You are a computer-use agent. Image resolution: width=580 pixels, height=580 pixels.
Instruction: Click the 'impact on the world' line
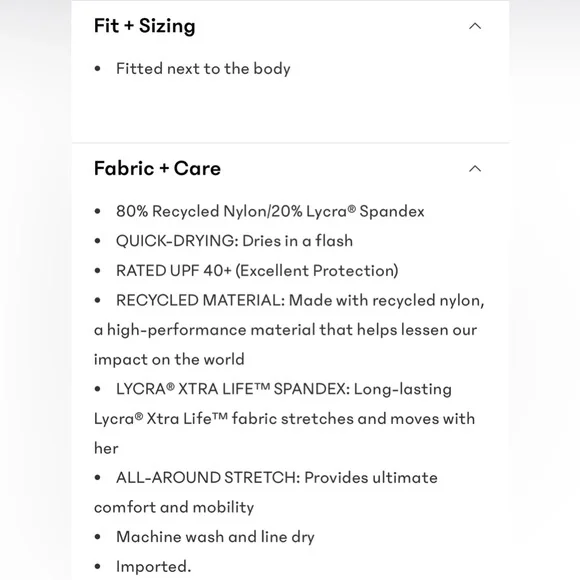click(169, 360)
